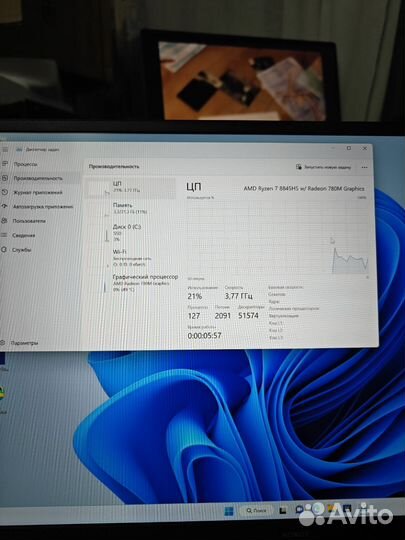This screenshot has width=405, height=540.
Task: Select the Журнал приложений navigation item
Action: click(x=38, y=192)
